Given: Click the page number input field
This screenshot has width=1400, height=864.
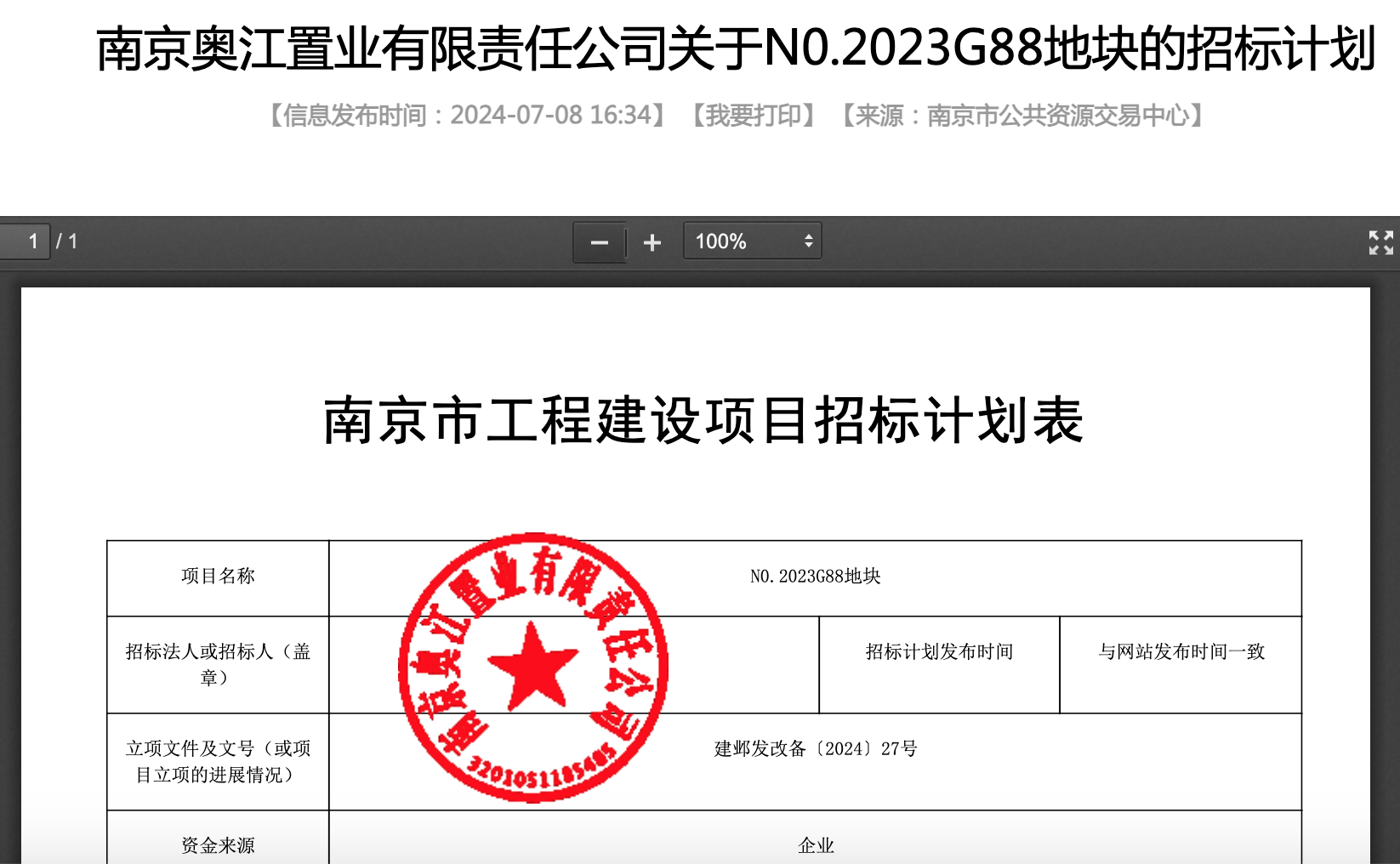Looking at the screenshot, I should tap(25, 242).
